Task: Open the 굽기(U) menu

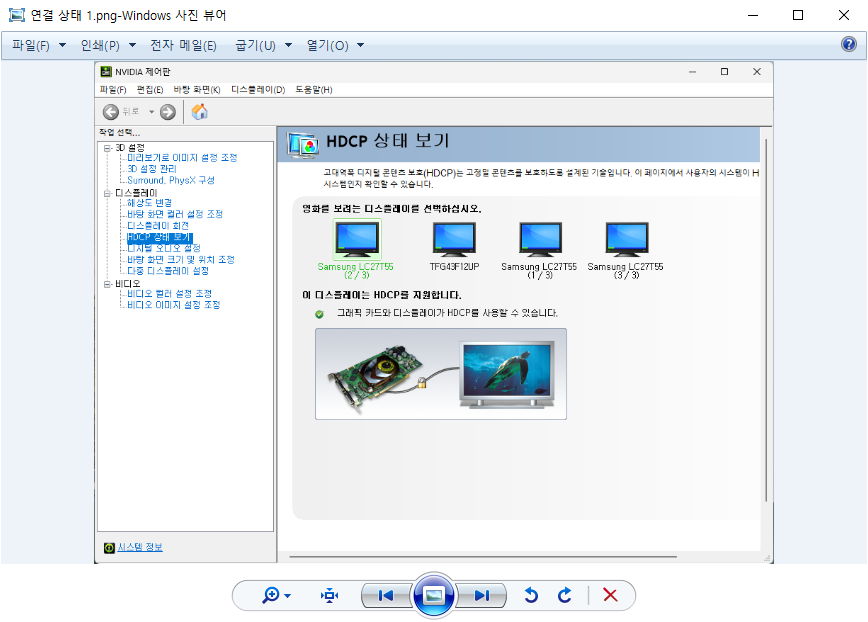Action: coord(255,45)
